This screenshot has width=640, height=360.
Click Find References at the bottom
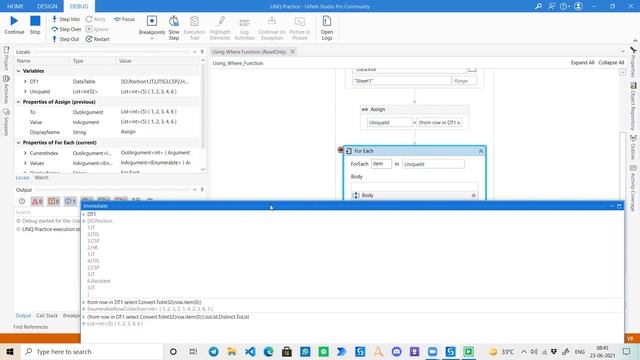point(31,327)
